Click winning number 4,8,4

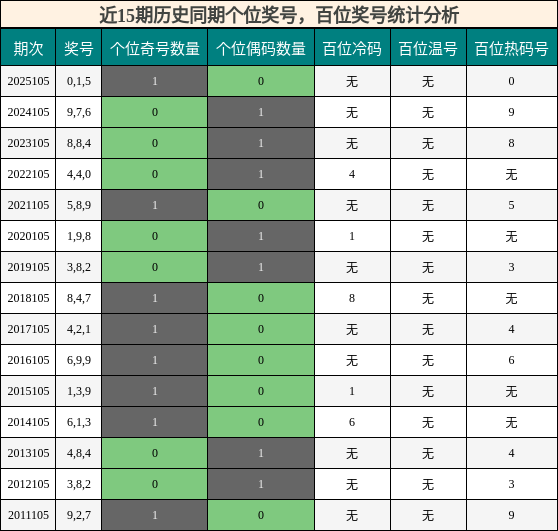point(79,453)
